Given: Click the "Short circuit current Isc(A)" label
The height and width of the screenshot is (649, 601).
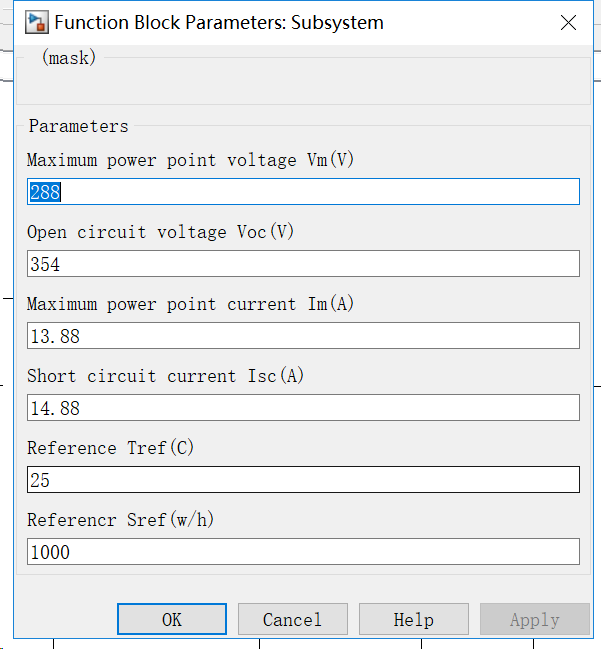Looking at the screenshot, I should [x=166, y=376].
